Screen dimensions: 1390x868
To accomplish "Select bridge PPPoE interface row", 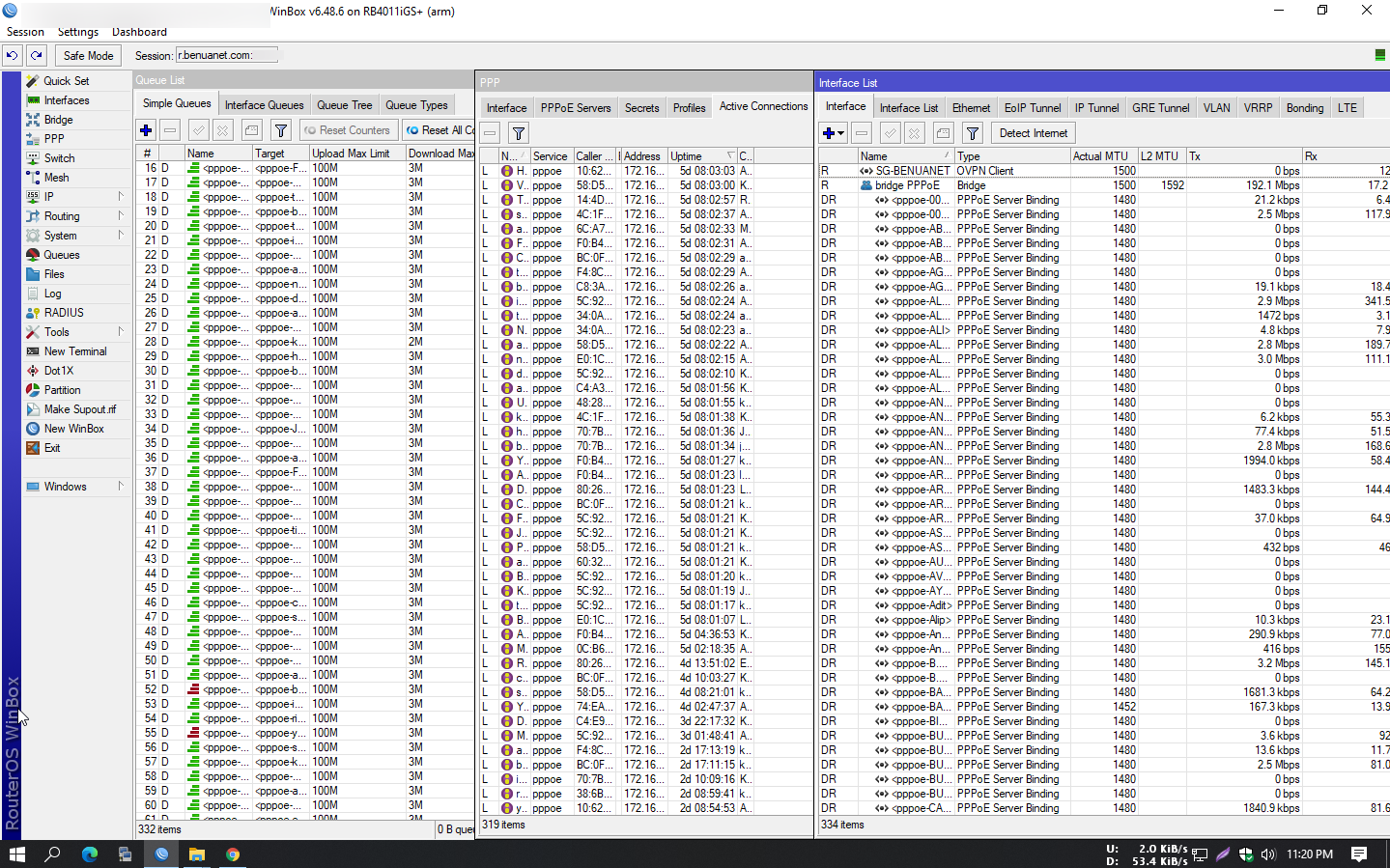I will click(x=1104, y=185).
